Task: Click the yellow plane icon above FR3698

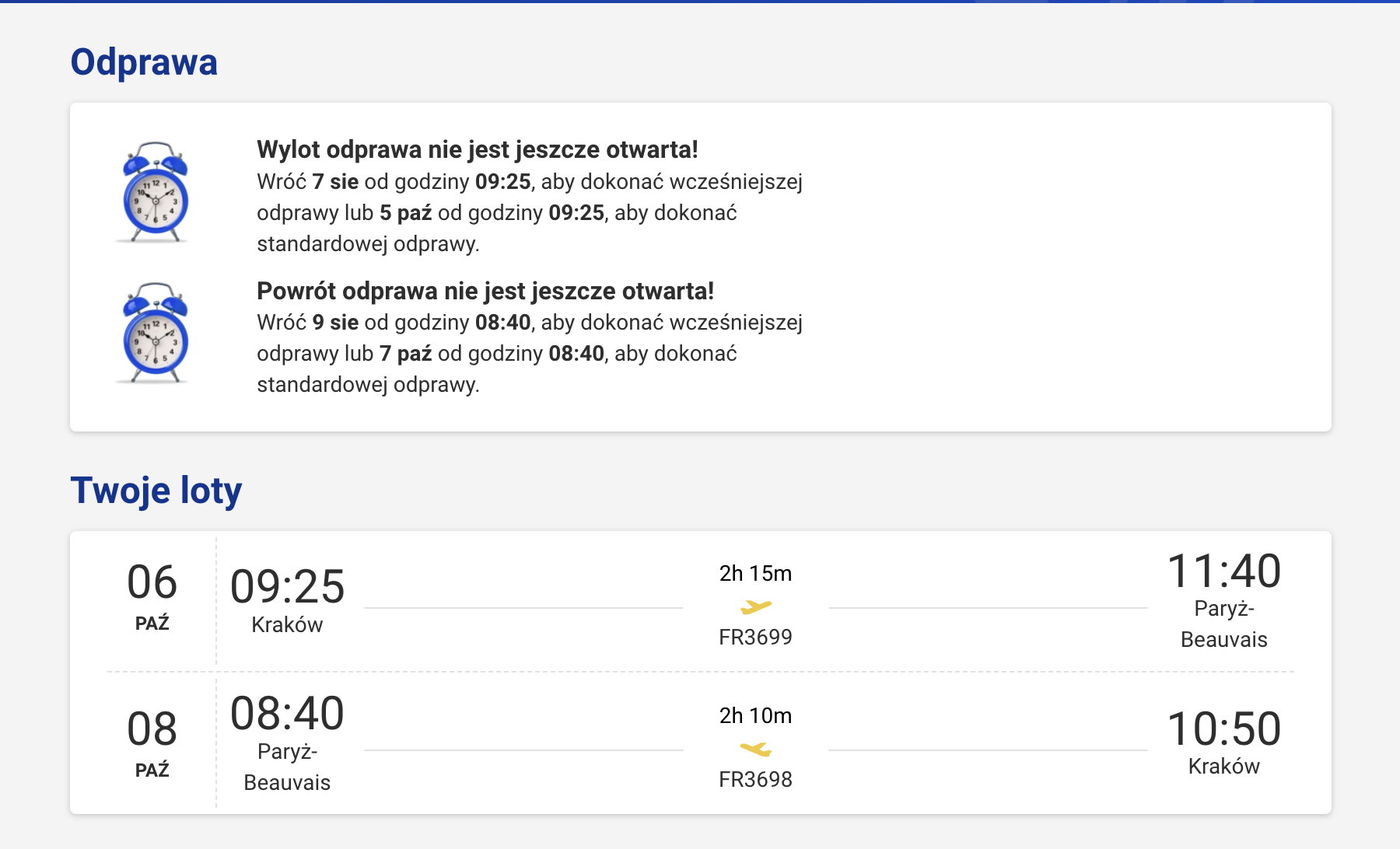Action: (755, 749)
